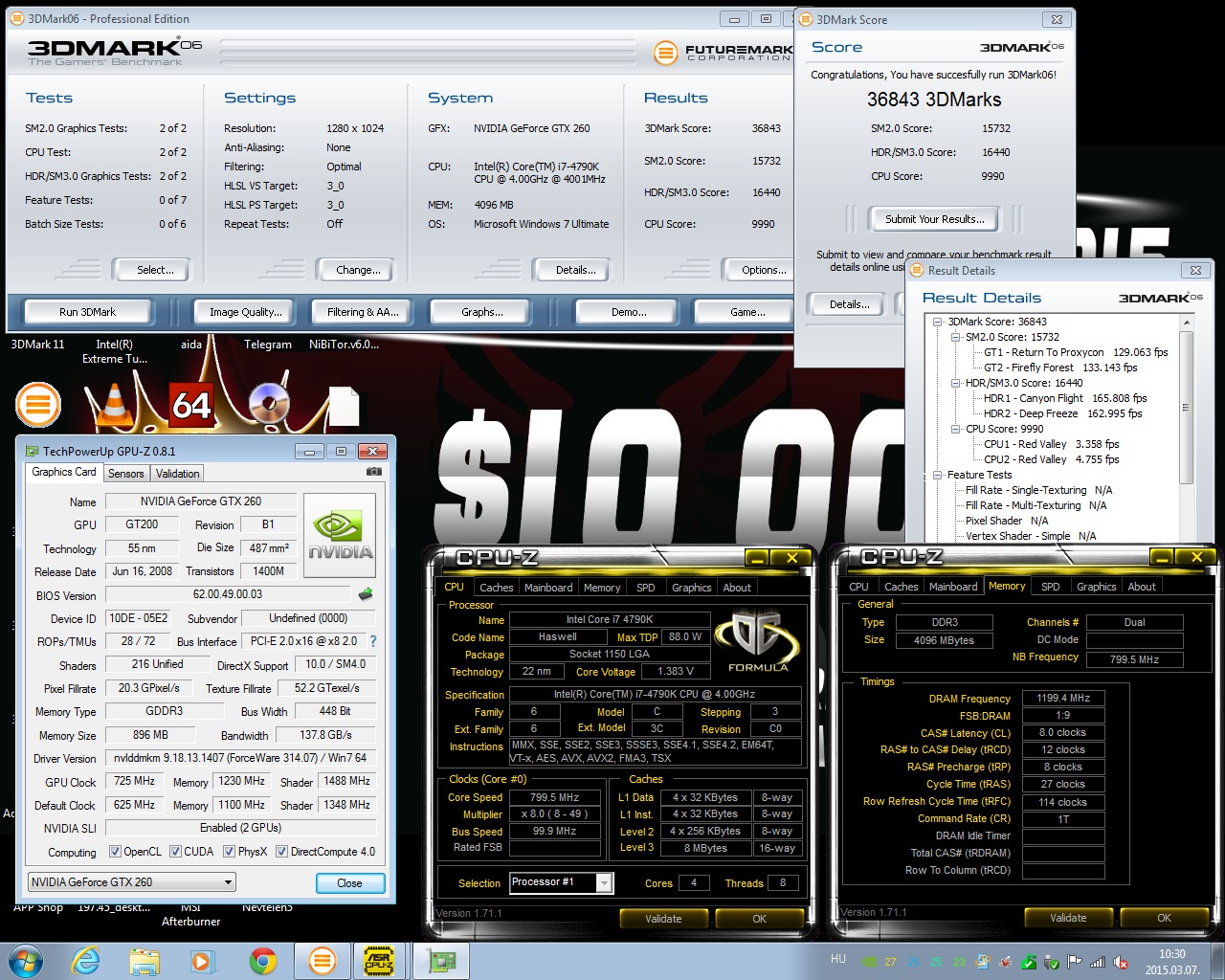This screenshot has width=1225, height=980.
Task: Toggle the CUDA checkbox in GPU-Z
Action: tap(175, 852)
